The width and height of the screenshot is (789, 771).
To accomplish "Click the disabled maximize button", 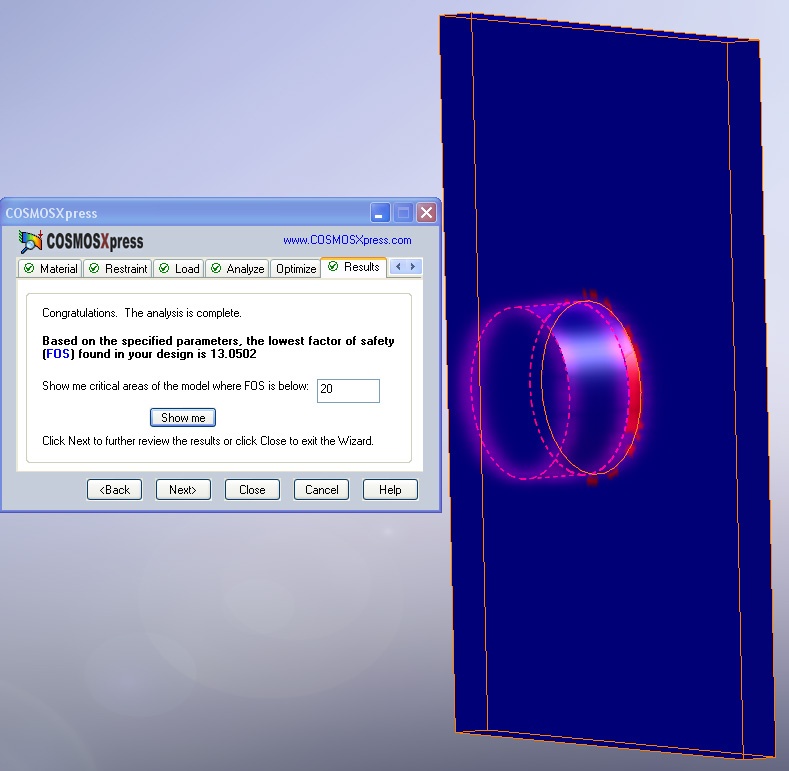I will [x=403, y=213].
